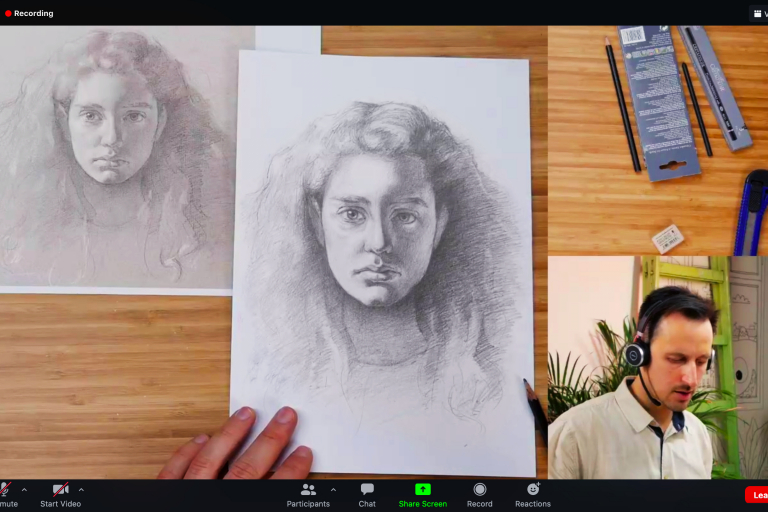Click the green Share Screen icon

(423, 489)
